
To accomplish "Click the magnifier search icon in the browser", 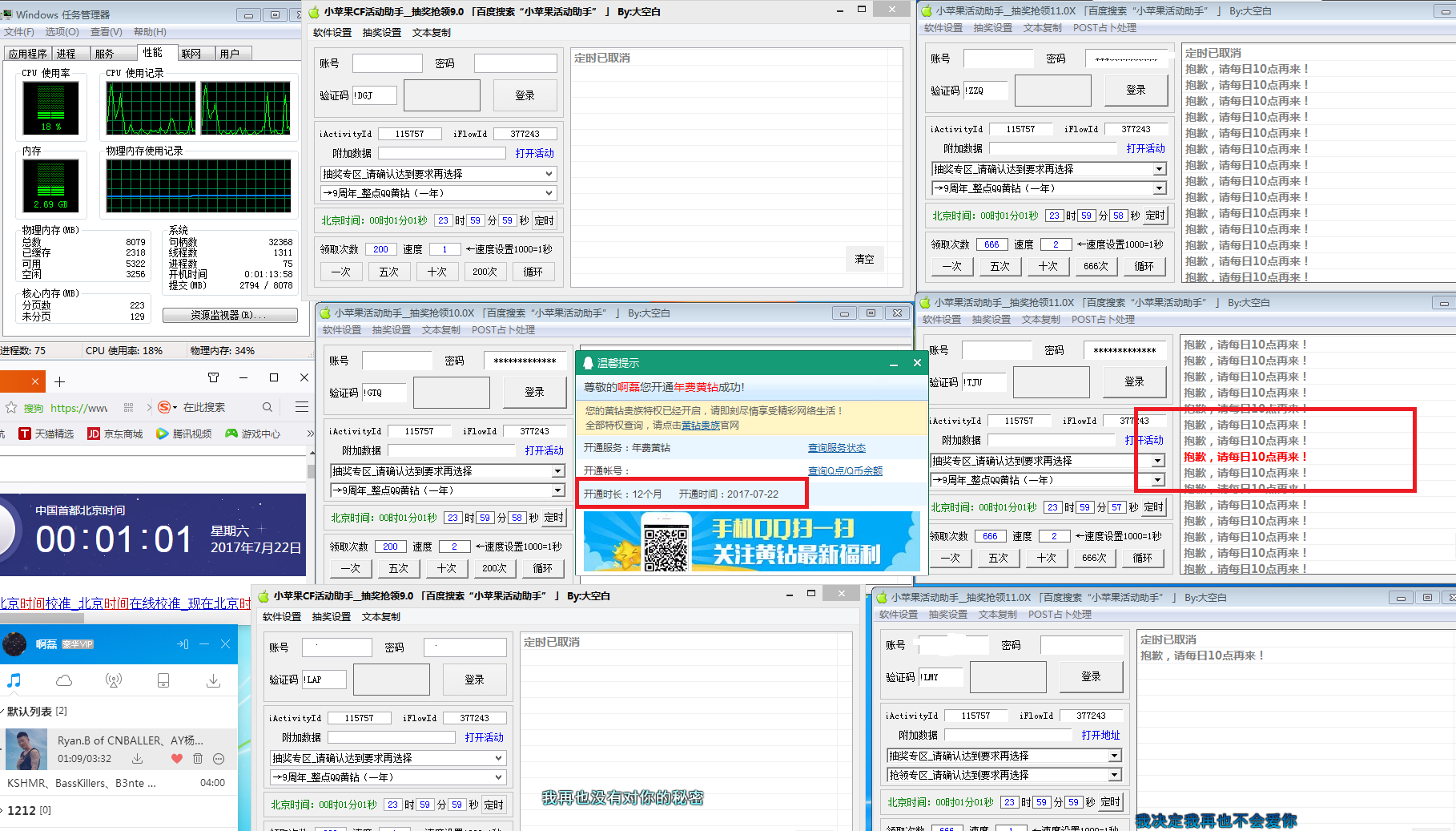I will 267,407.
